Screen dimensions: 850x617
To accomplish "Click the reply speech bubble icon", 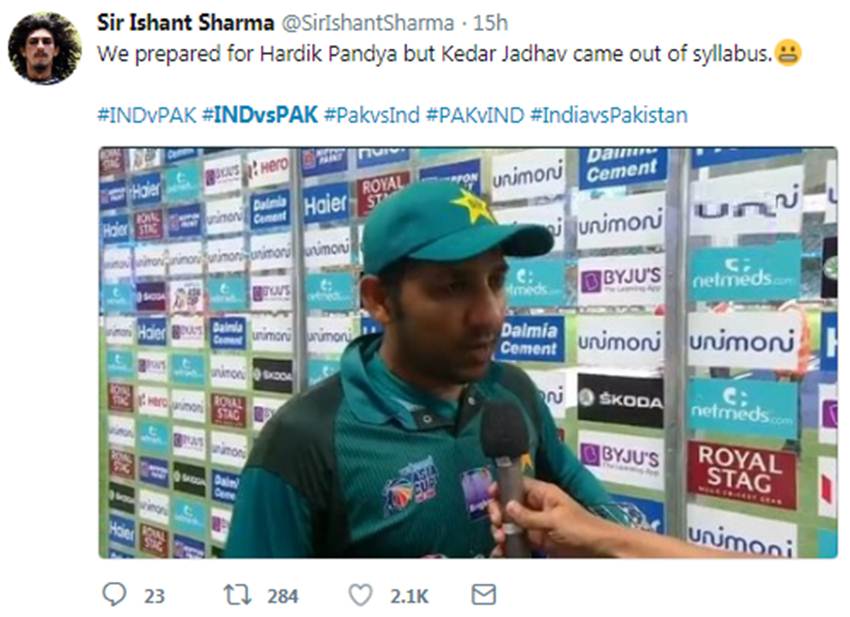I will (x=114, y=594).
